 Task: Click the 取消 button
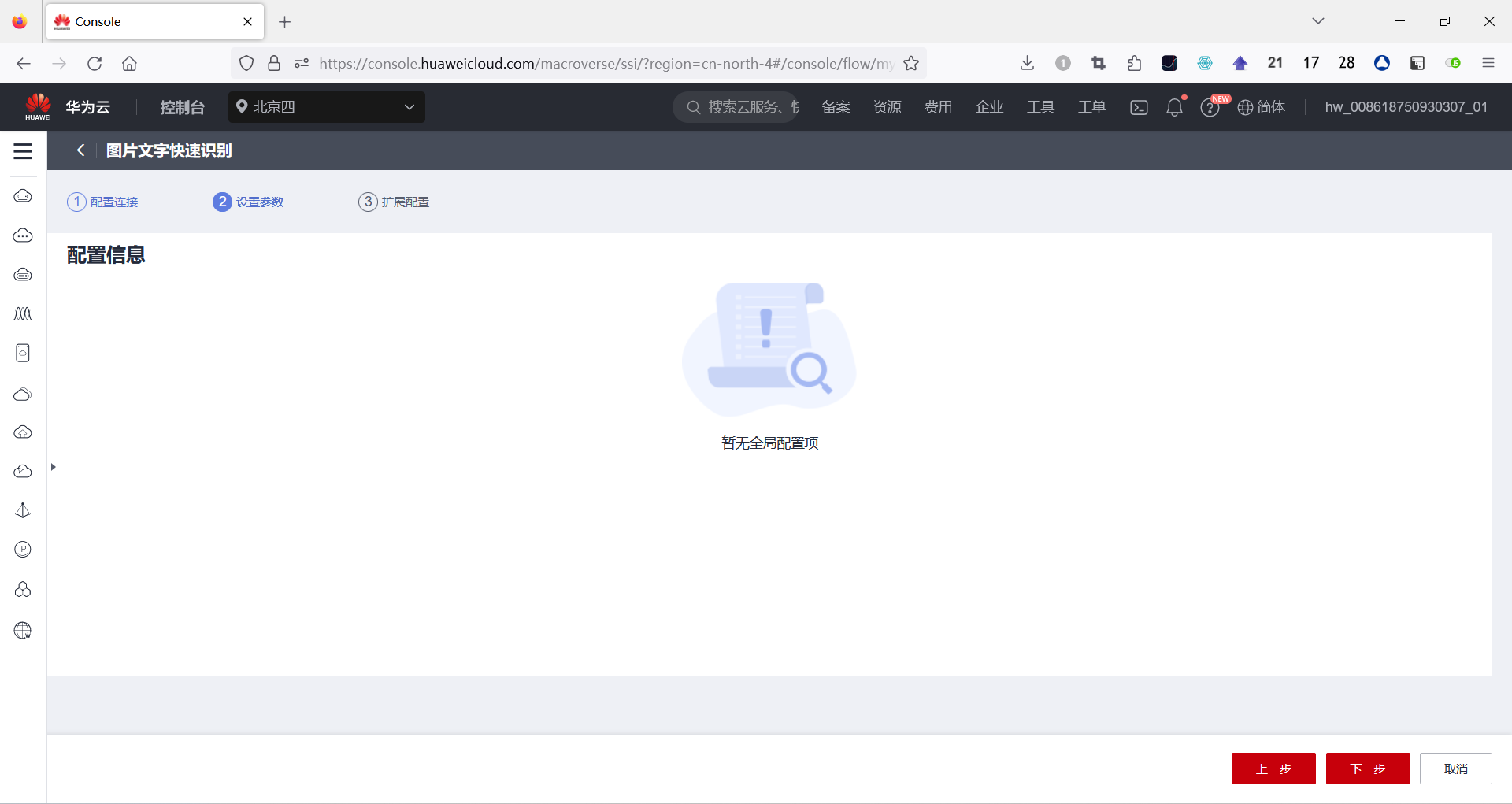click(1455, 769)
